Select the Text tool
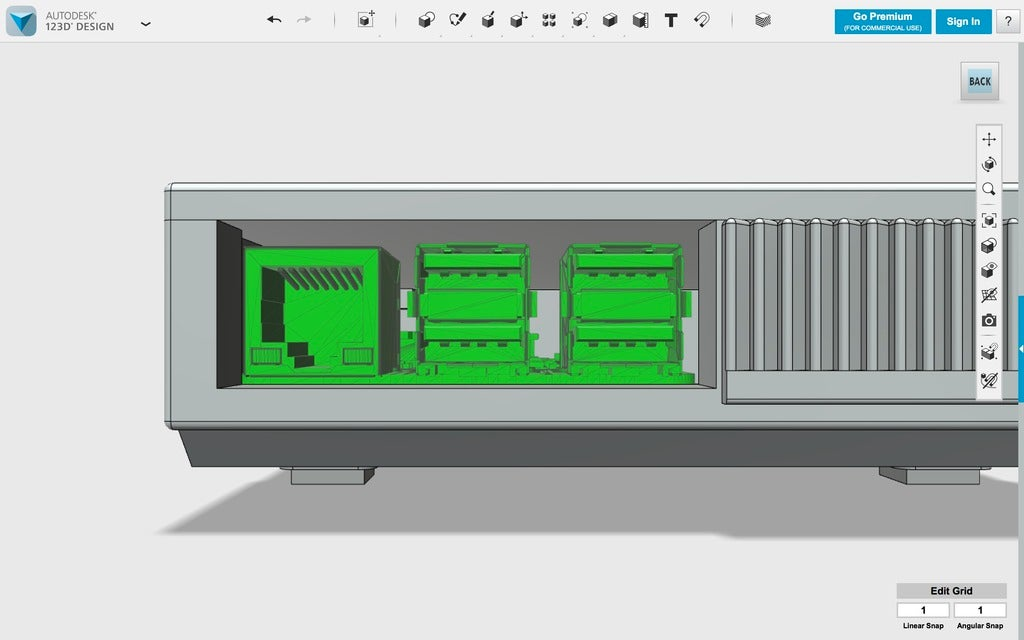This screenshot has width=1024, height=640. point(671,20)
